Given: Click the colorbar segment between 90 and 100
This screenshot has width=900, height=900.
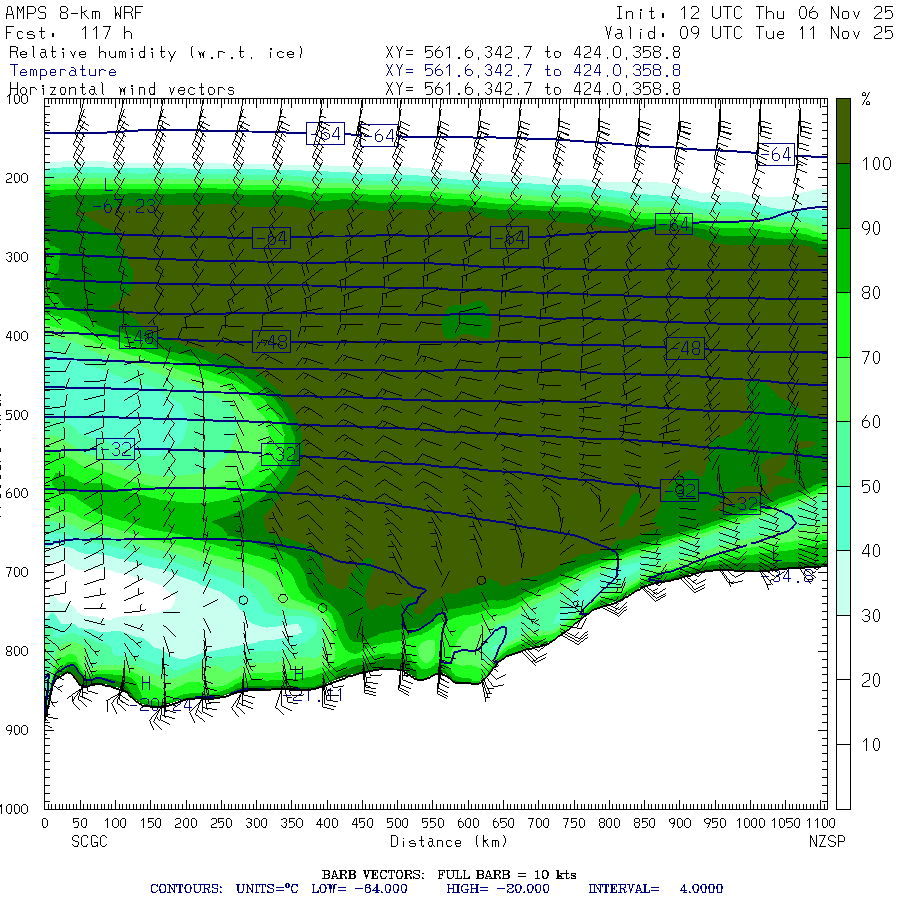Looking at the screenshot, I should pos(843,196).
